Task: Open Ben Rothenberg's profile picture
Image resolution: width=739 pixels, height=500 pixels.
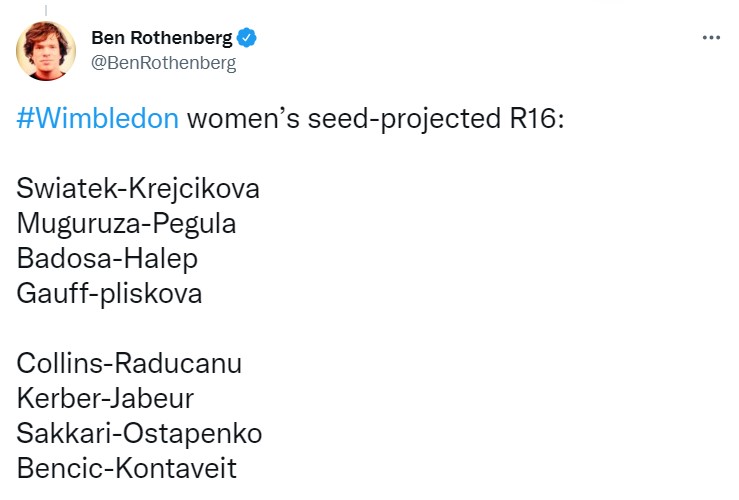Action: click(x=47, y=50)
